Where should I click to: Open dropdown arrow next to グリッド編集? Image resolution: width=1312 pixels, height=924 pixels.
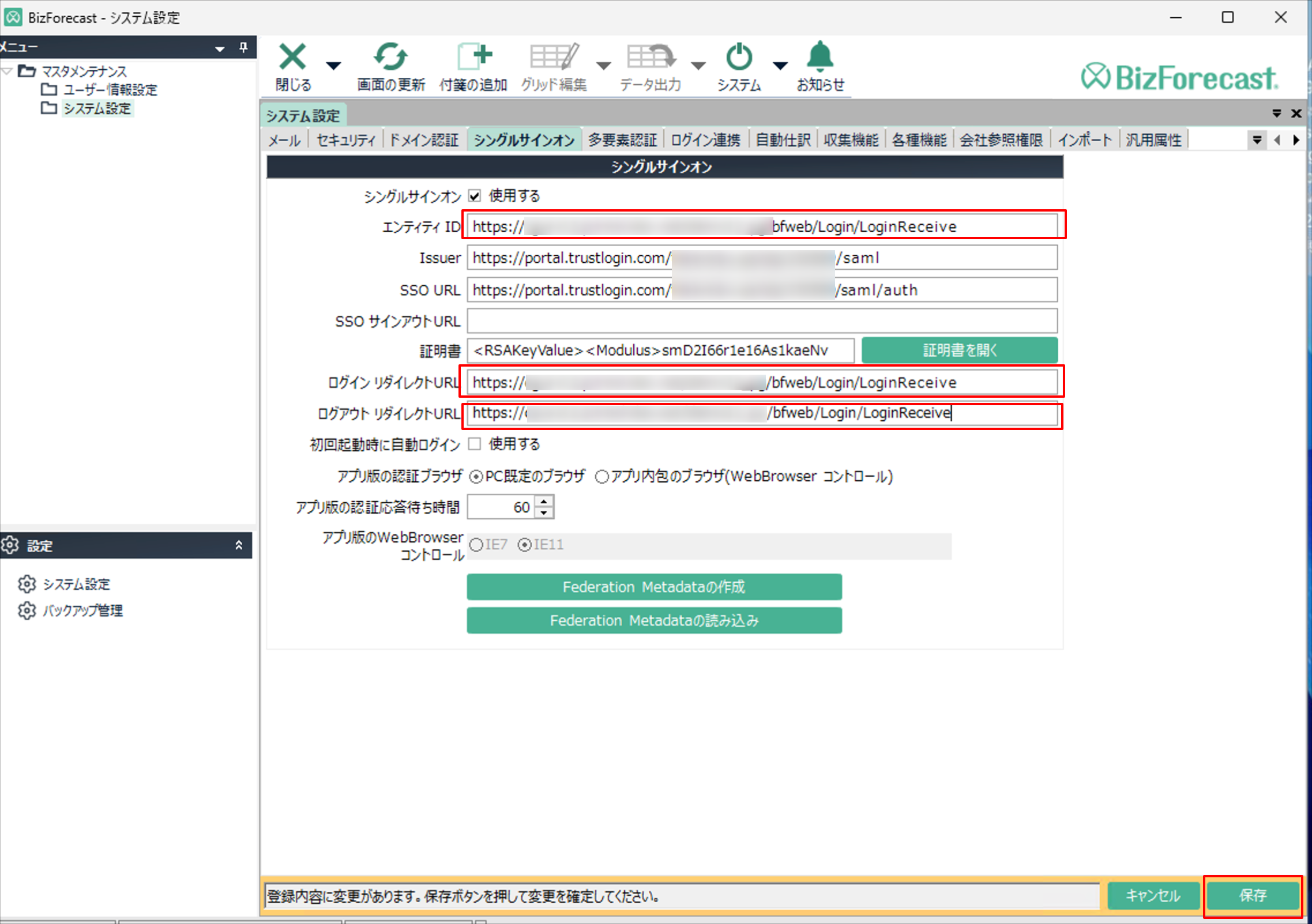(603, 65)
